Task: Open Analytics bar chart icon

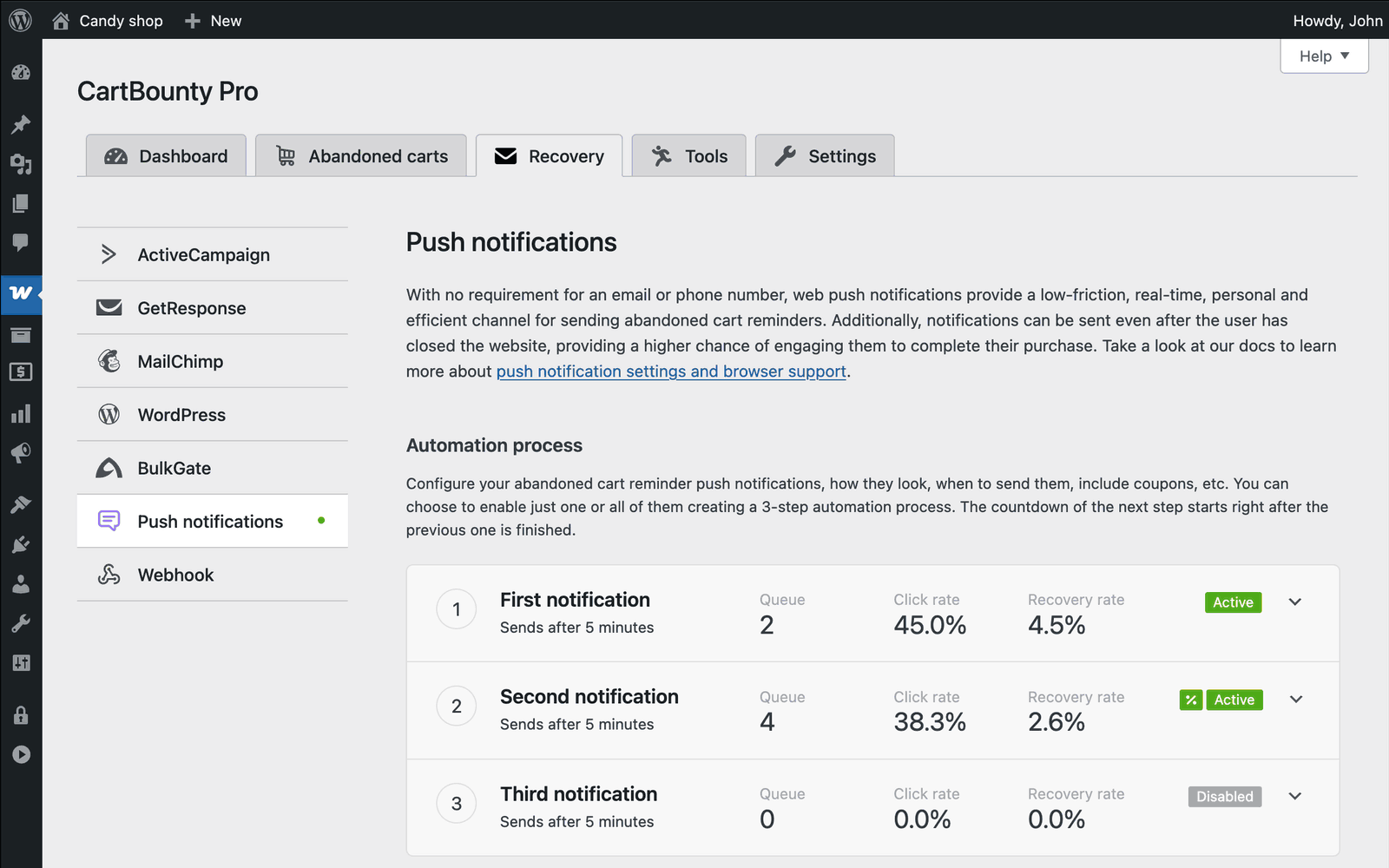Action: pos(21,413)
